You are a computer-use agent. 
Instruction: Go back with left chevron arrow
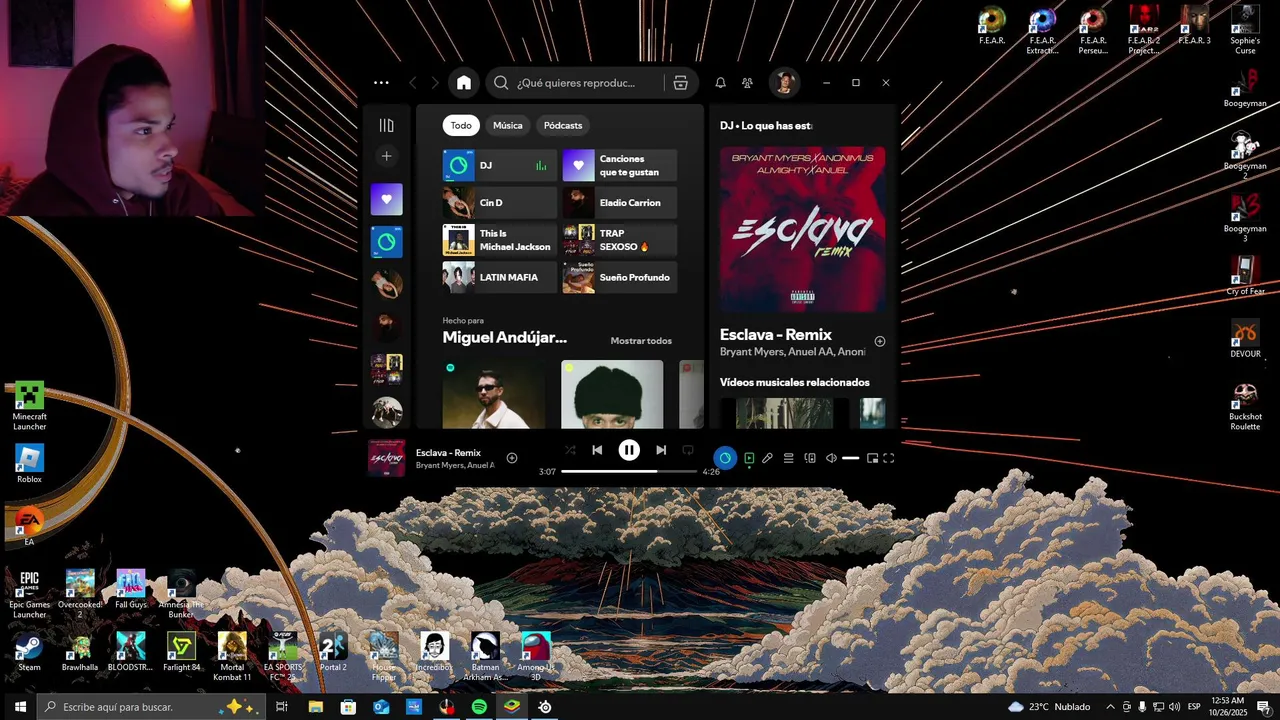(412, 83)
